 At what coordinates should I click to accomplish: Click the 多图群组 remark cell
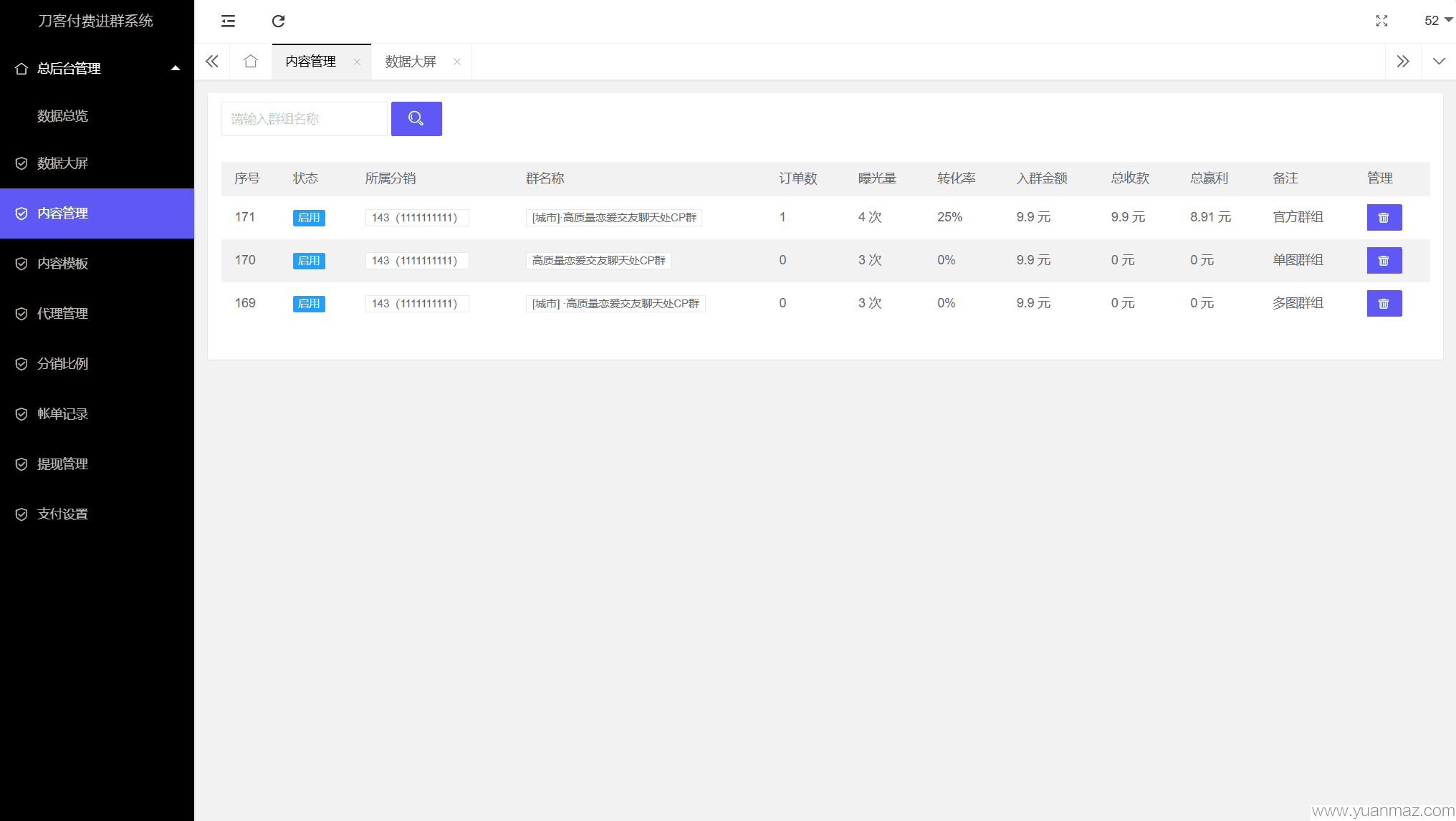[1298, 303]
